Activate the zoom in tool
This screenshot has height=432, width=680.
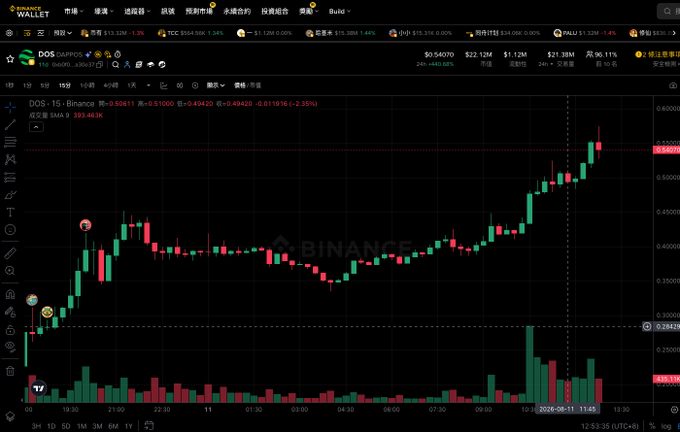pos(10,271)
